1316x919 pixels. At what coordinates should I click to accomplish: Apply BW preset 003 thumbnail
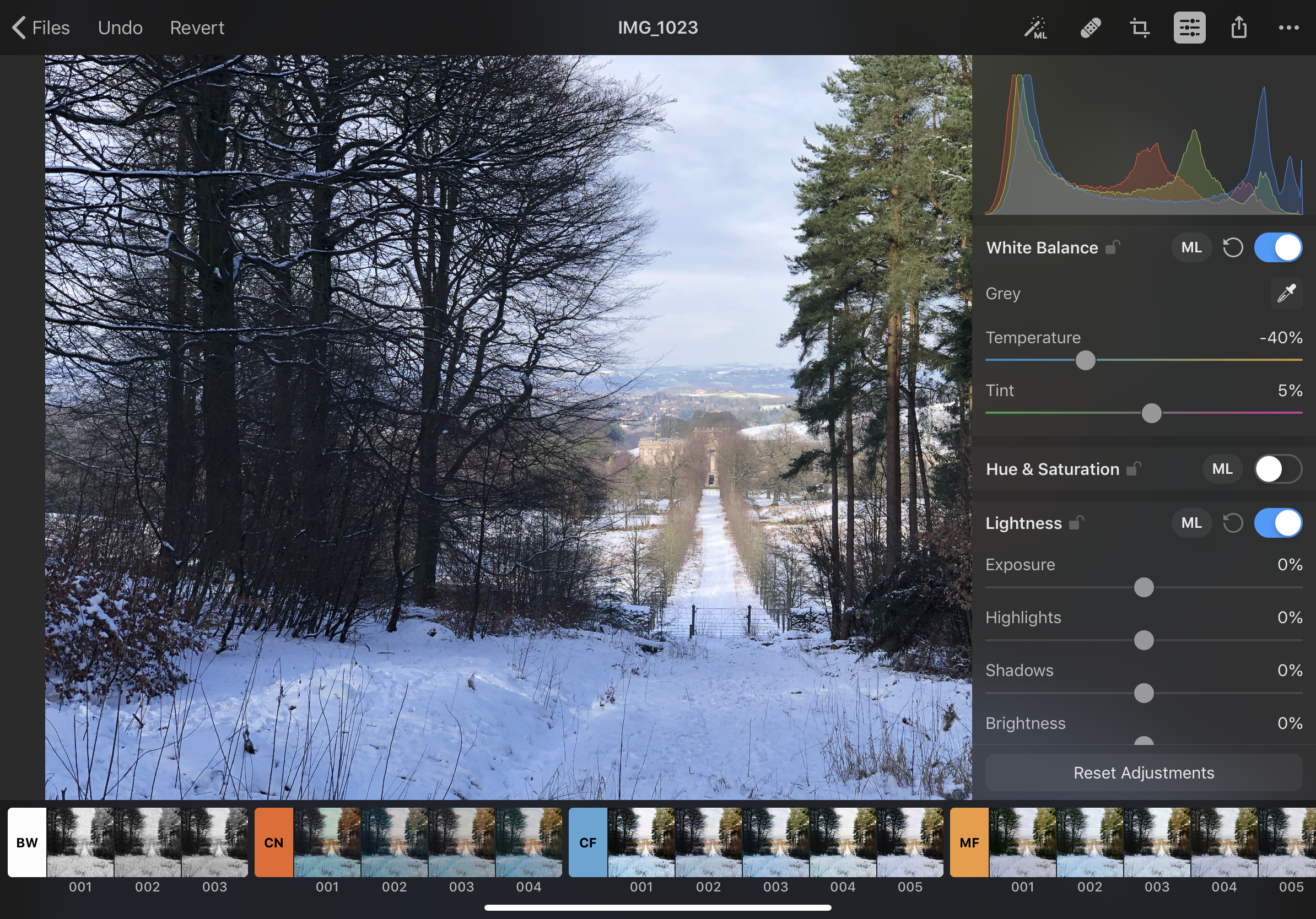[x=214, y=842]
